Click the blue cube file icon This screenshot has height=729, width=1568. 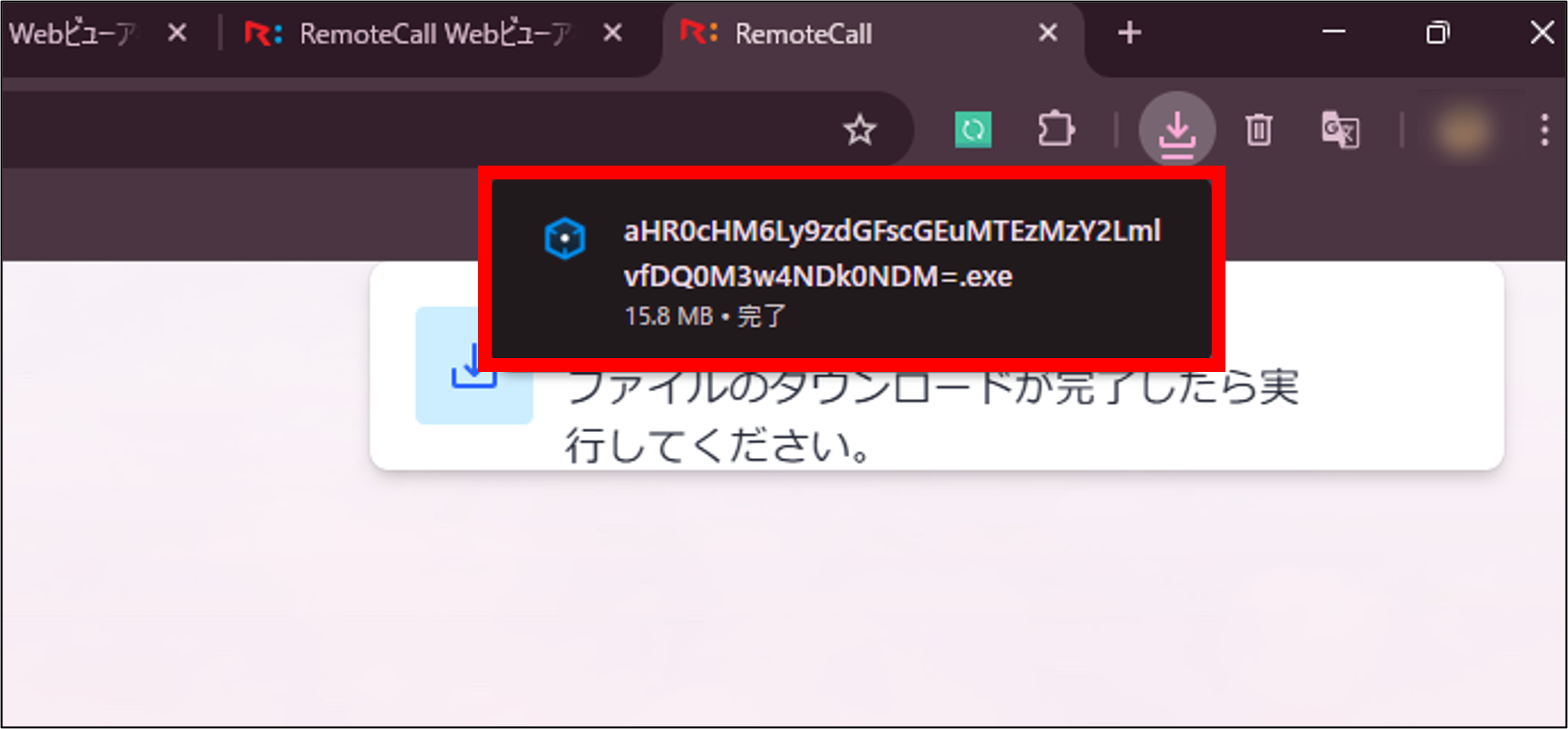pyautogui.click(x=565, y=238)
